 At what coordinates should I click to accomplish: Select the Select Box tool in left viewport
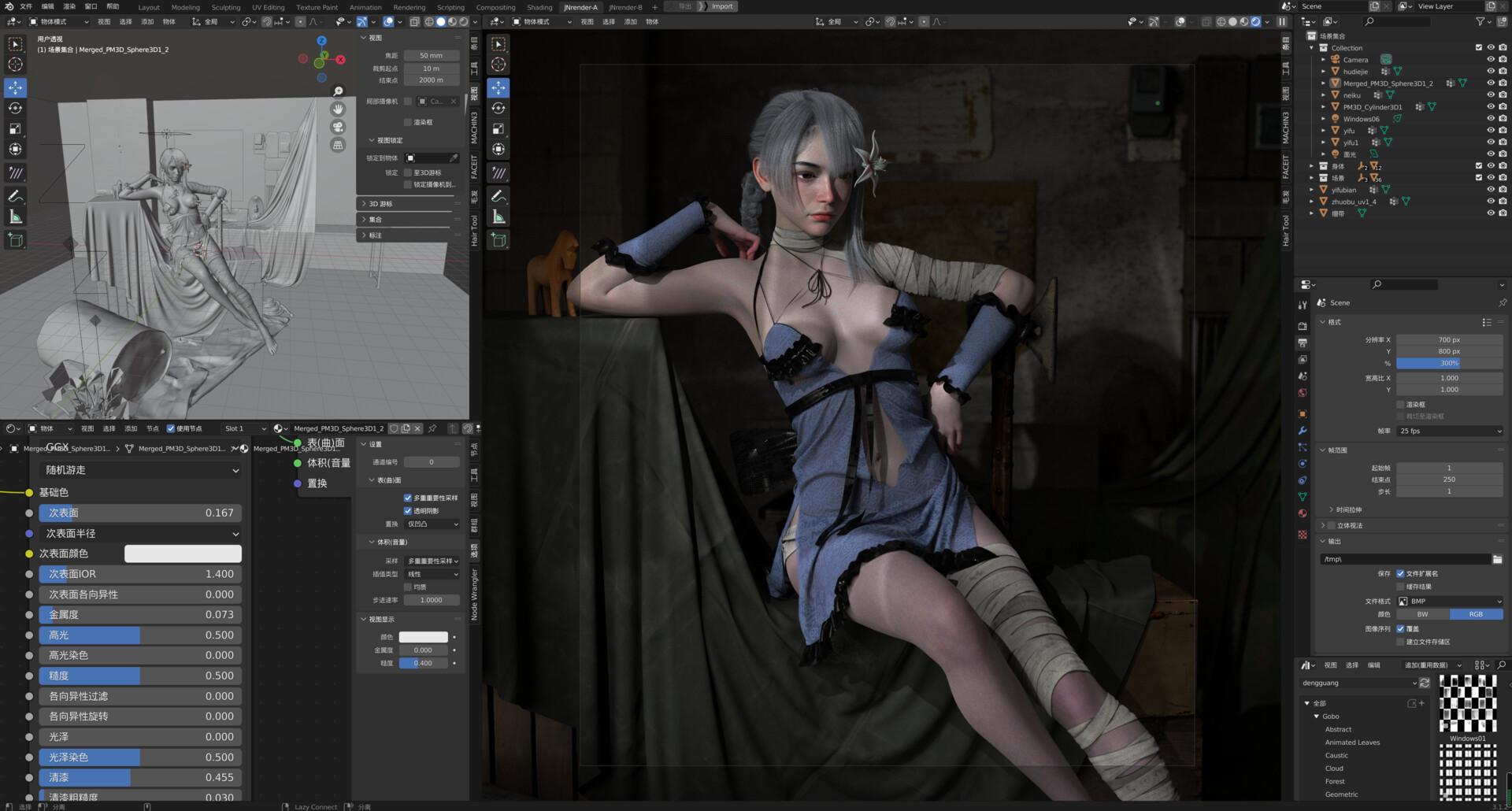(15, 44)
